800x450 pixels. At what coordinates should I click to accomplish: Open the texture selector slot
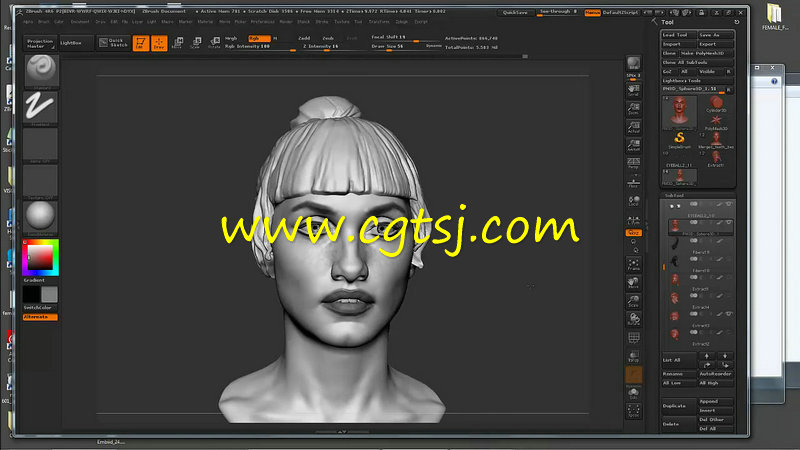pyautogui.click(x=40, y=181)
